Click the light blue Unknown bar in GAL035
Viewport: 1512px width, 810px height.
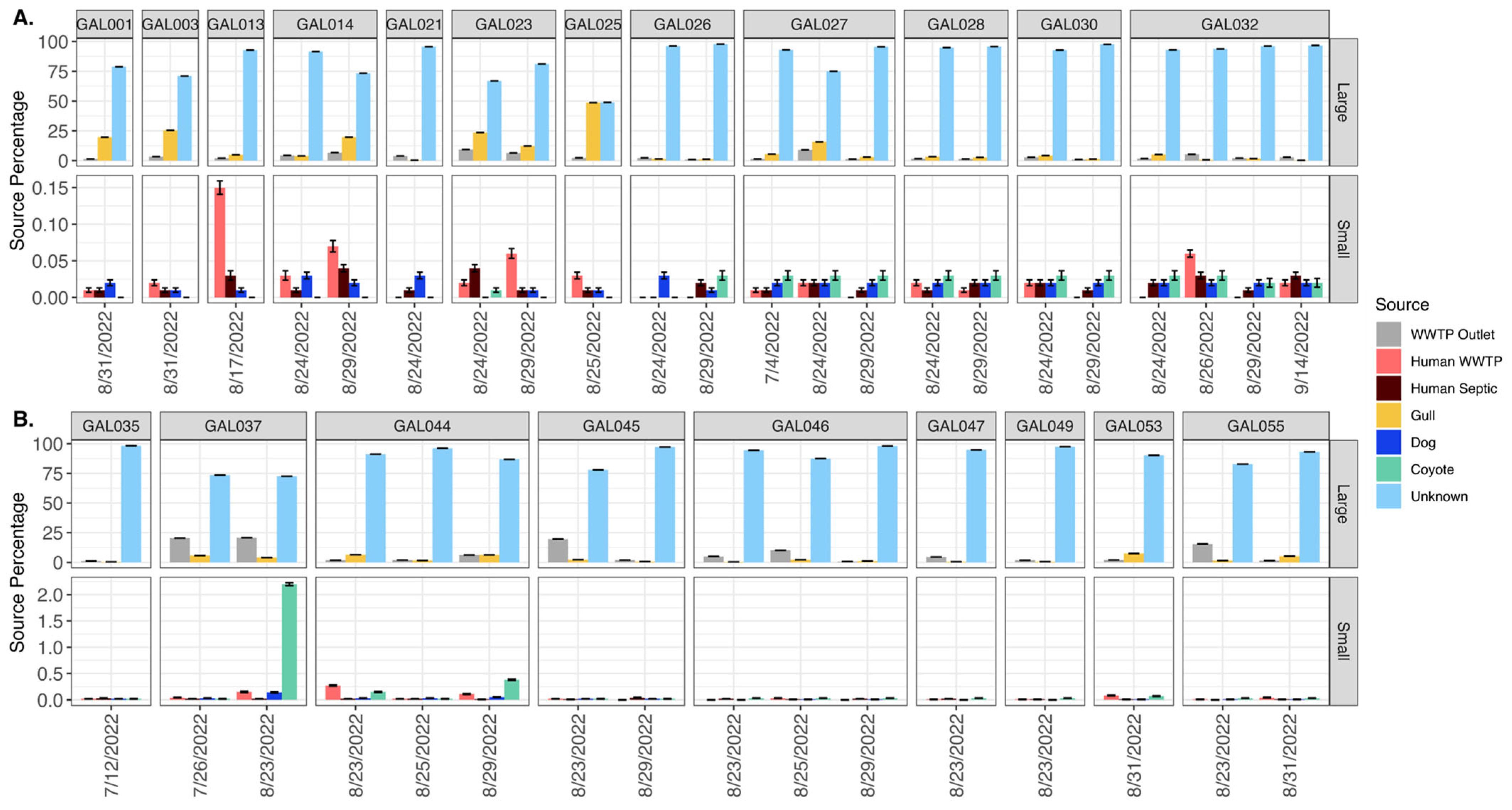(x=131, y=504)
